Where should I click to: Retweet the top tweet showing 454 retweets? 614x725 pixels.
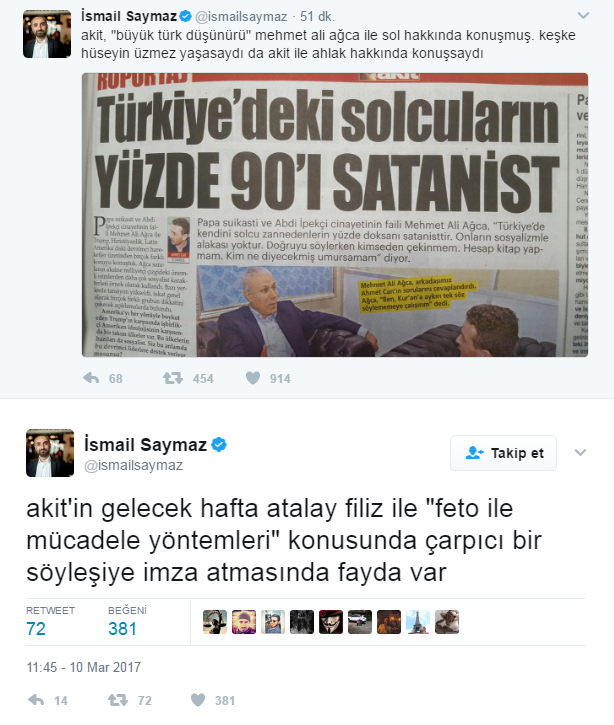(173, 378)
